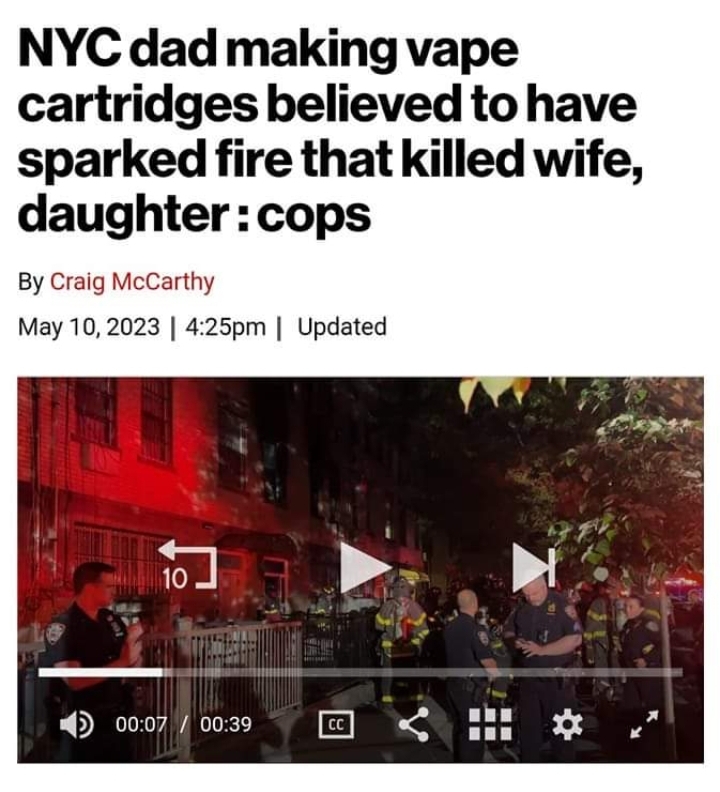
Task: Enter fullscreen with the expand arrows icon
Action: click(644, 724)
